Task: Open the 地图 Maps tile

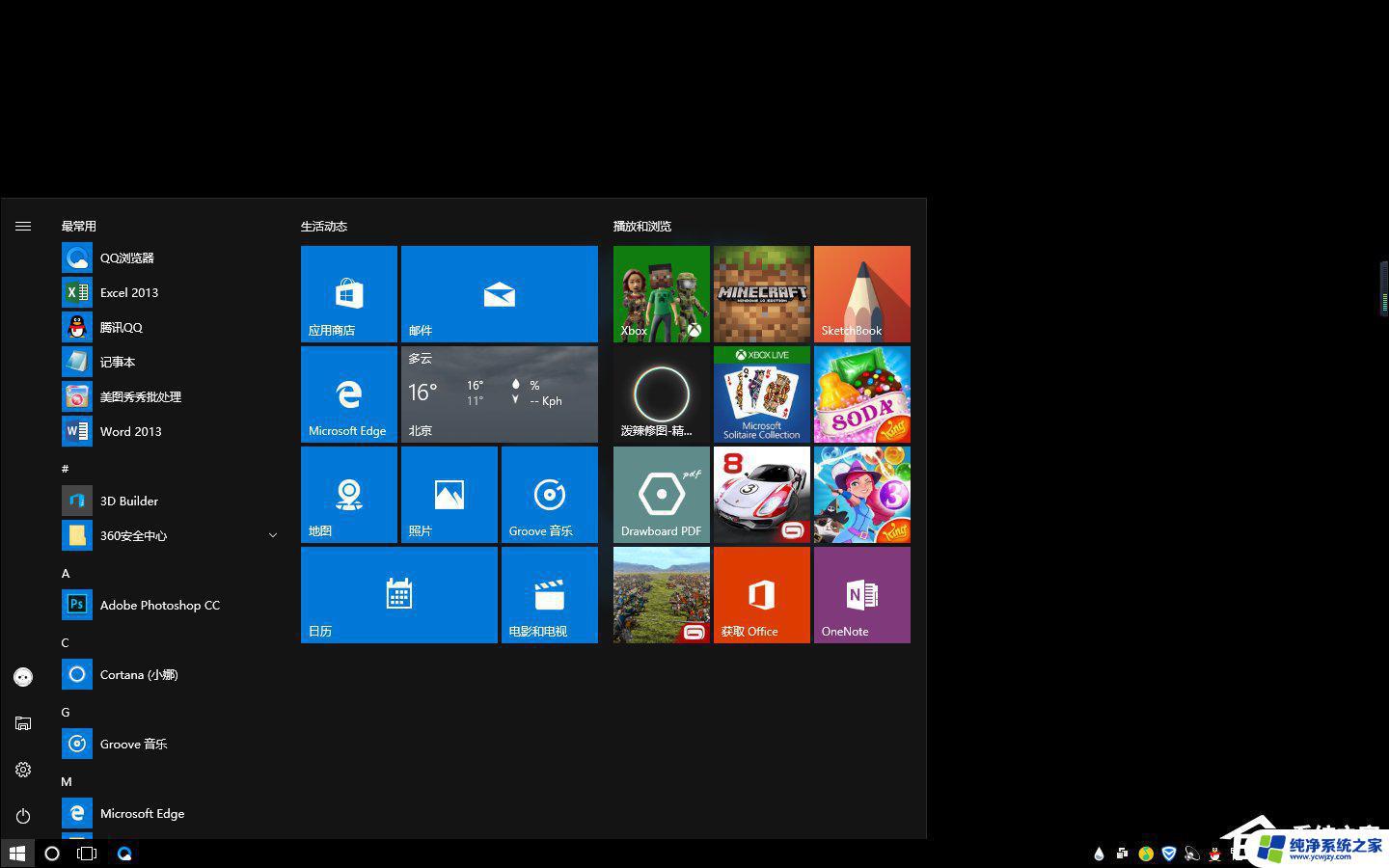Action: [349, 495]
